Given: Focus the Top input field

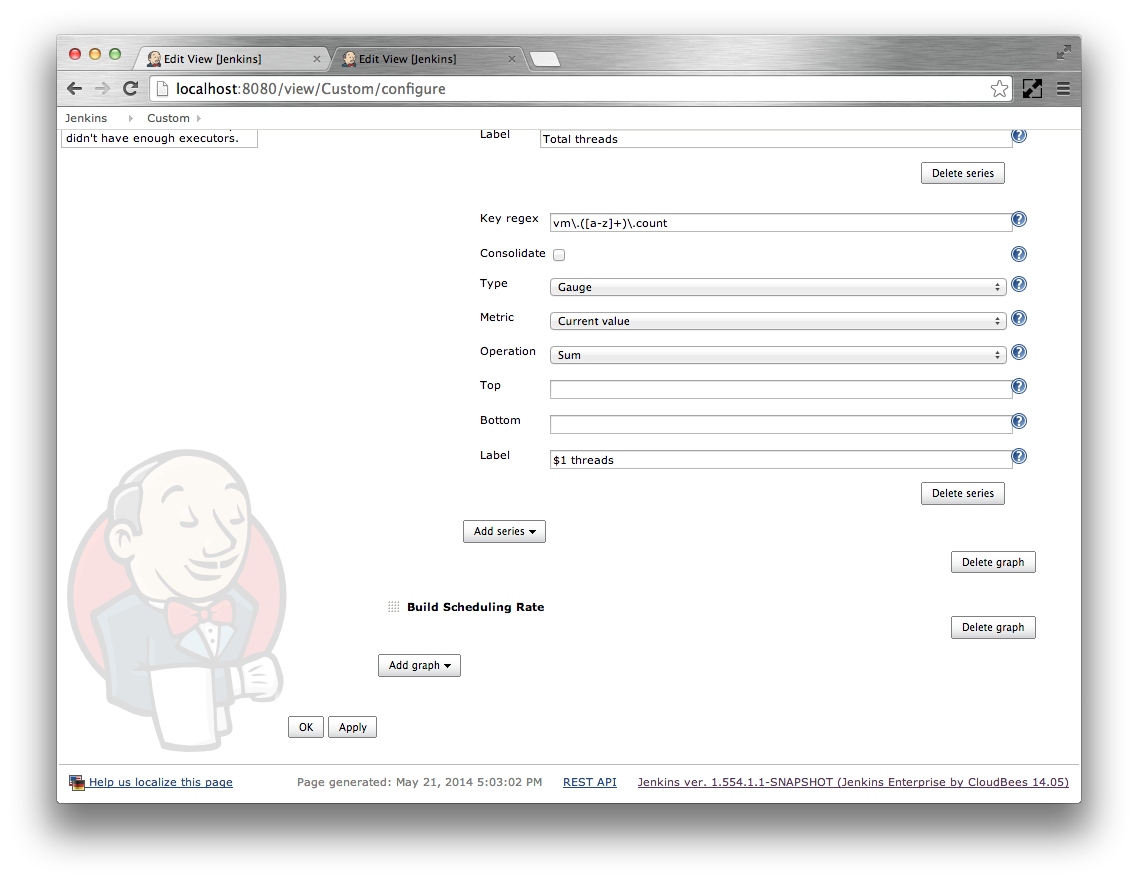Looking at the screenshot, I should [x=781, y=389].
